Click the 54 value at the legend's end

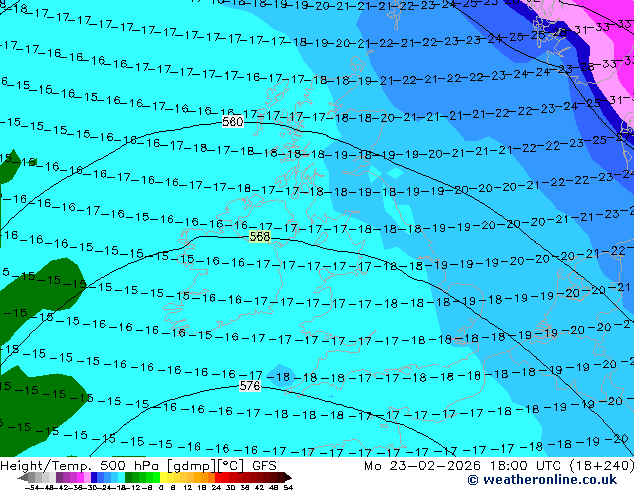[288, 487]
